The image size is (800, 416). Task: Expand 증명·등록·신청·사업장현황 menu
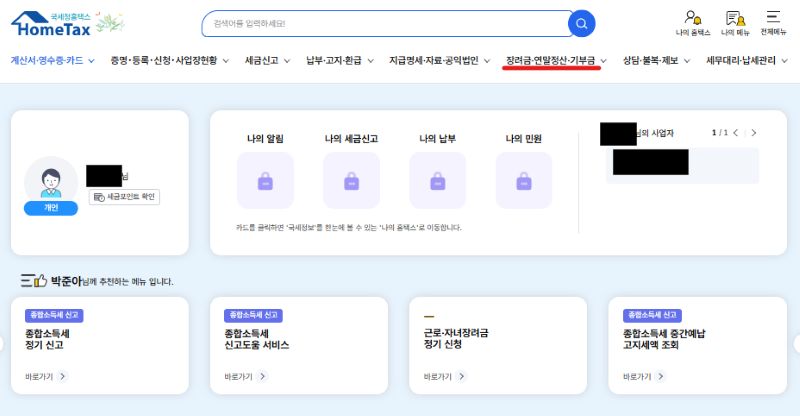[169, 60]
